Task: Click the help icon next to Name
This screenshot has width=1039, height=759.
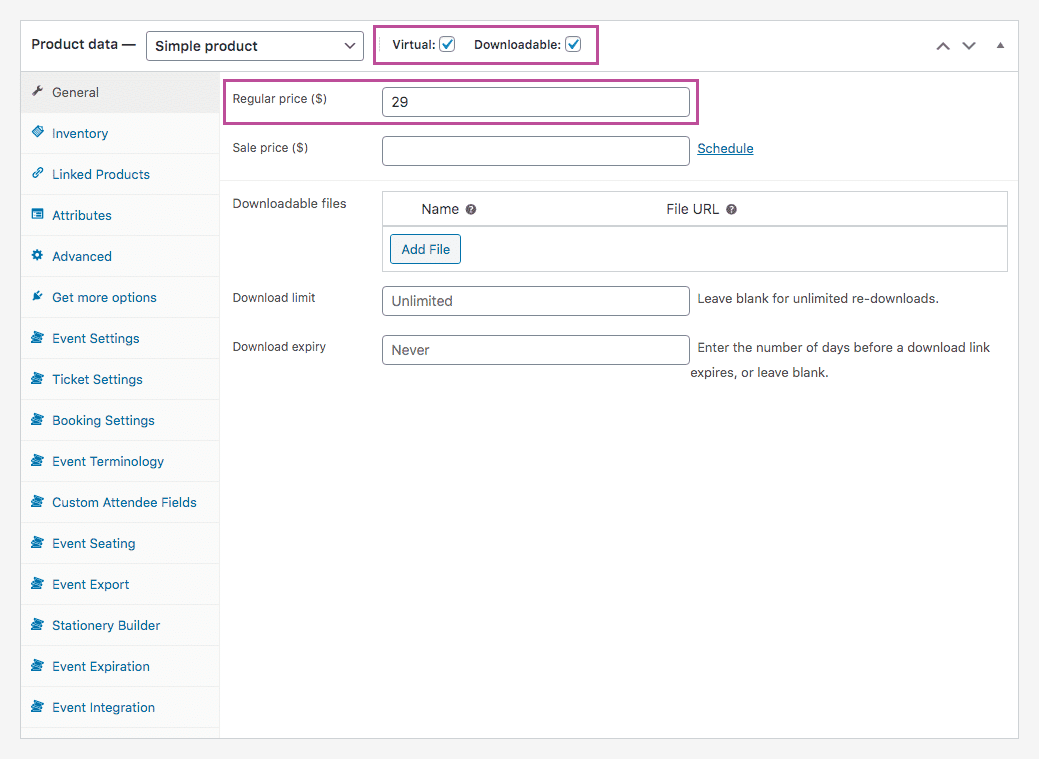Action: (471, 210)
